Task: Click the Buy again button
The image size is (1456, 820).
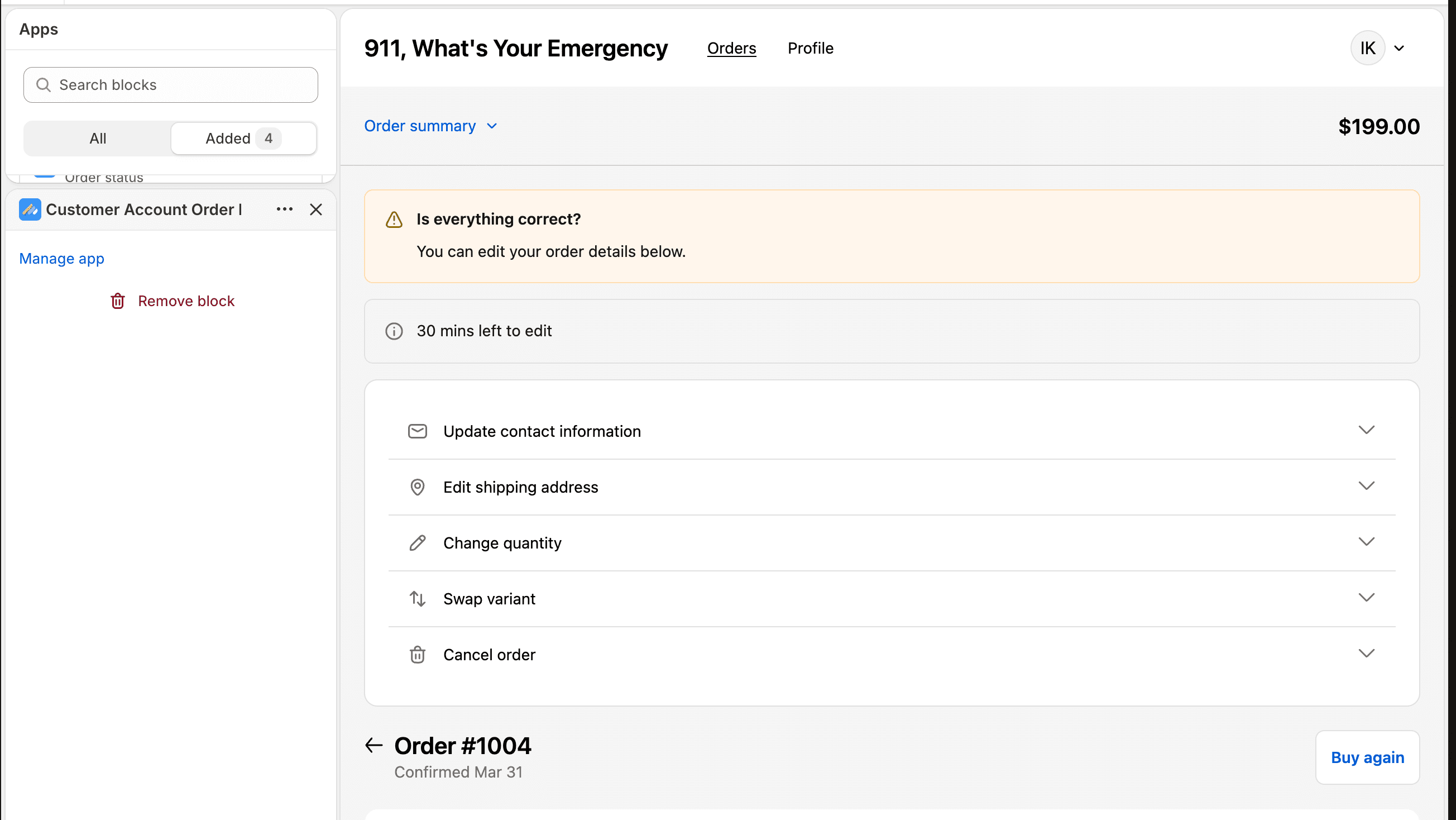Action: [x=1367, y=758]
